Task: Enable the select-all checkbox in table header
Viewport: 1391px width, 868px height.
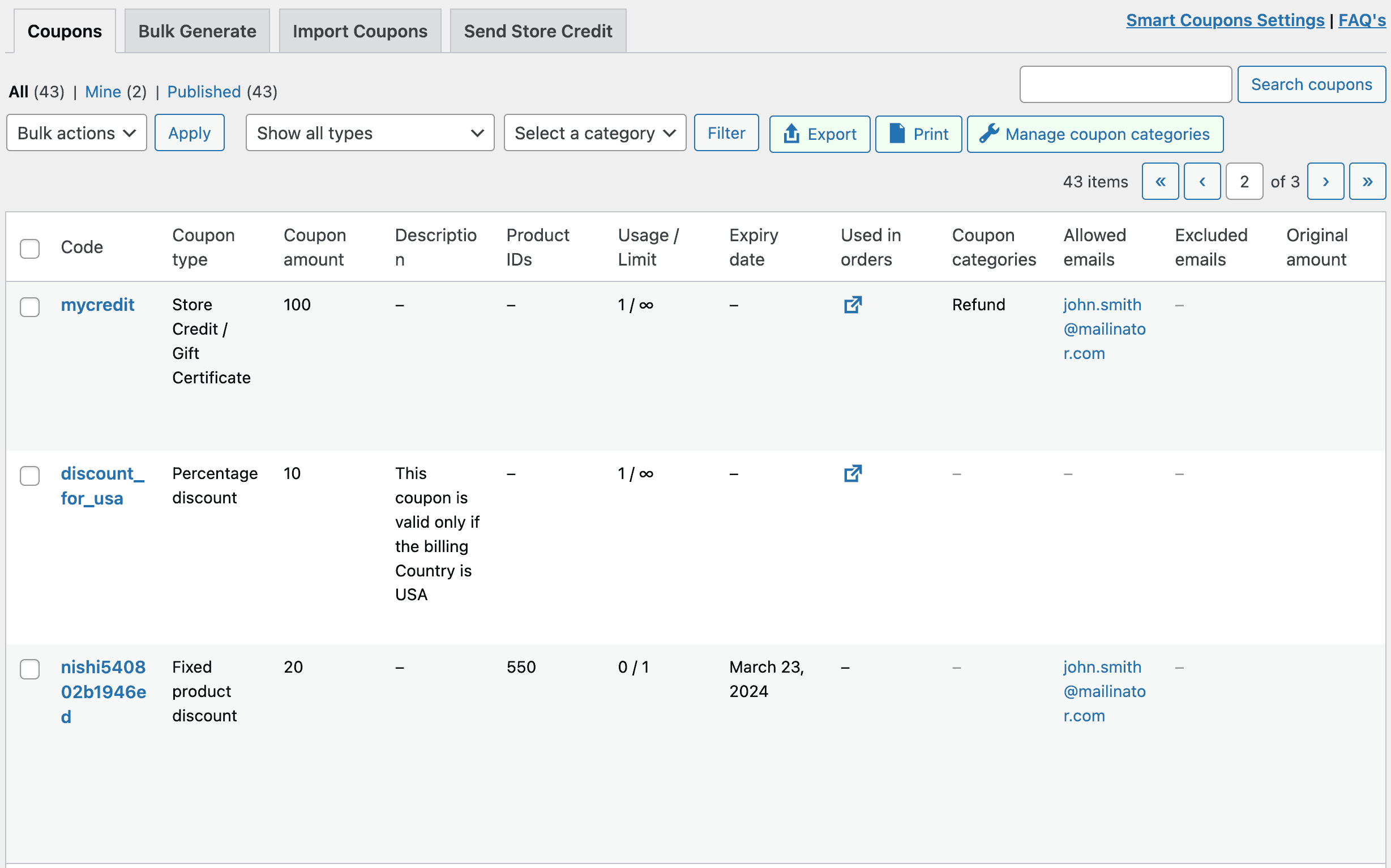Action: (x=30, y=246)
